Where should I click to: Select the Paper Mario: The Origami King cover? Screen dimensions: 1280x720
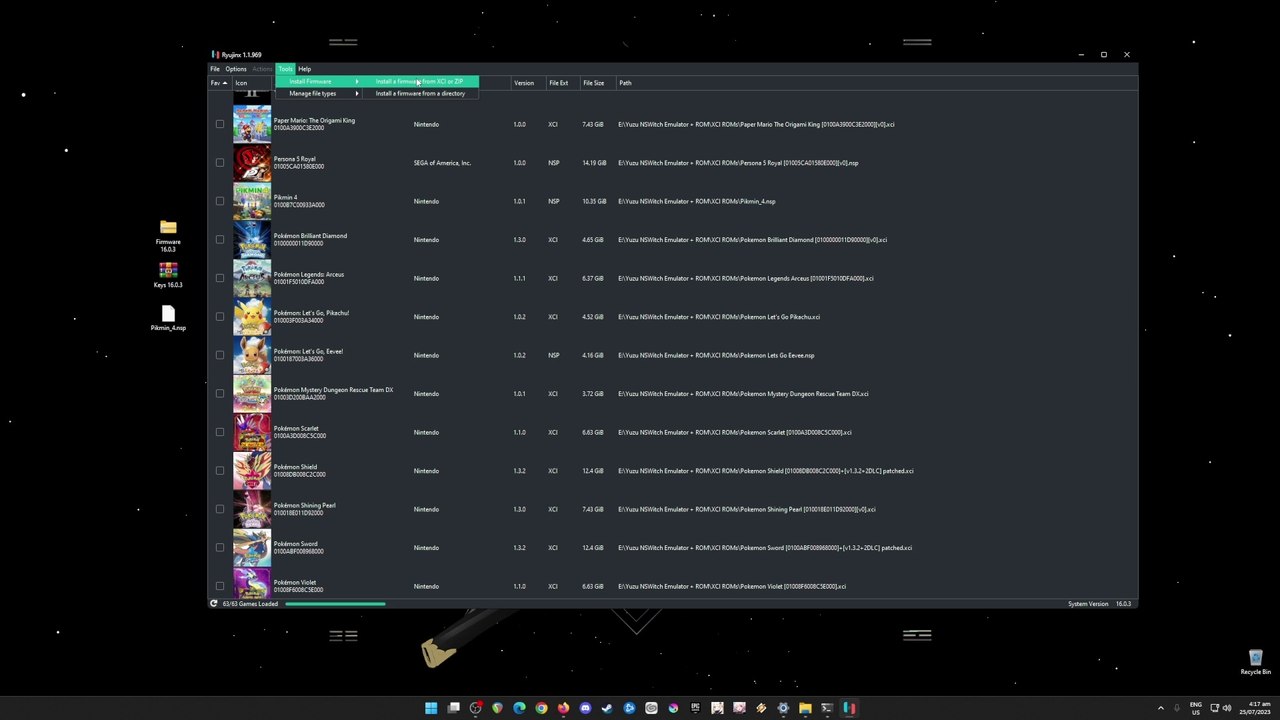point(252,124)
